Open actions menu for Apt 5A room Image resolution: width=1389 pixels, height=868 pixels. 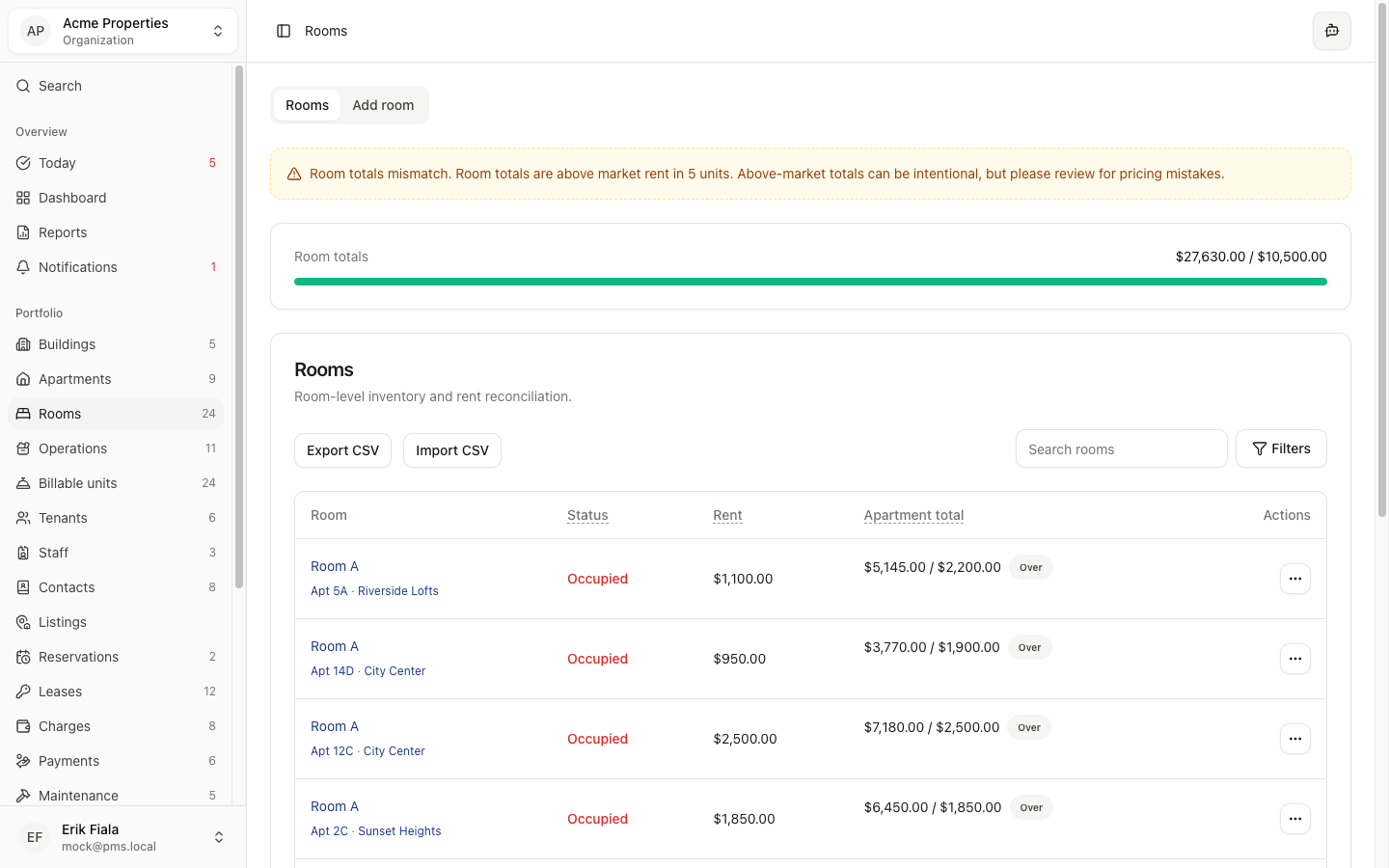tap(1294, 579)
